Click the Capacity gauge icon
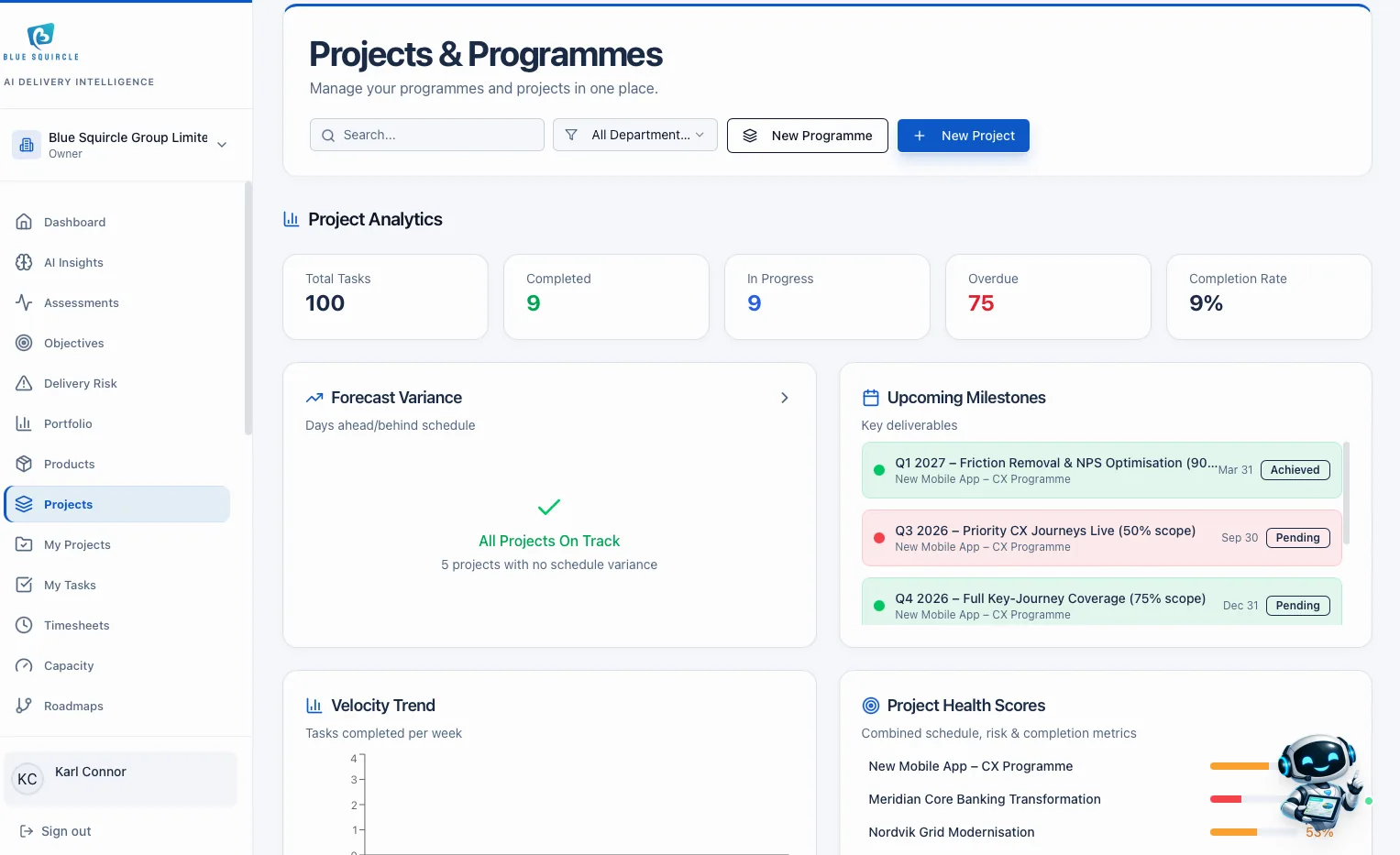This screenshot has width=1400, height=855. (x=24, y=665)
